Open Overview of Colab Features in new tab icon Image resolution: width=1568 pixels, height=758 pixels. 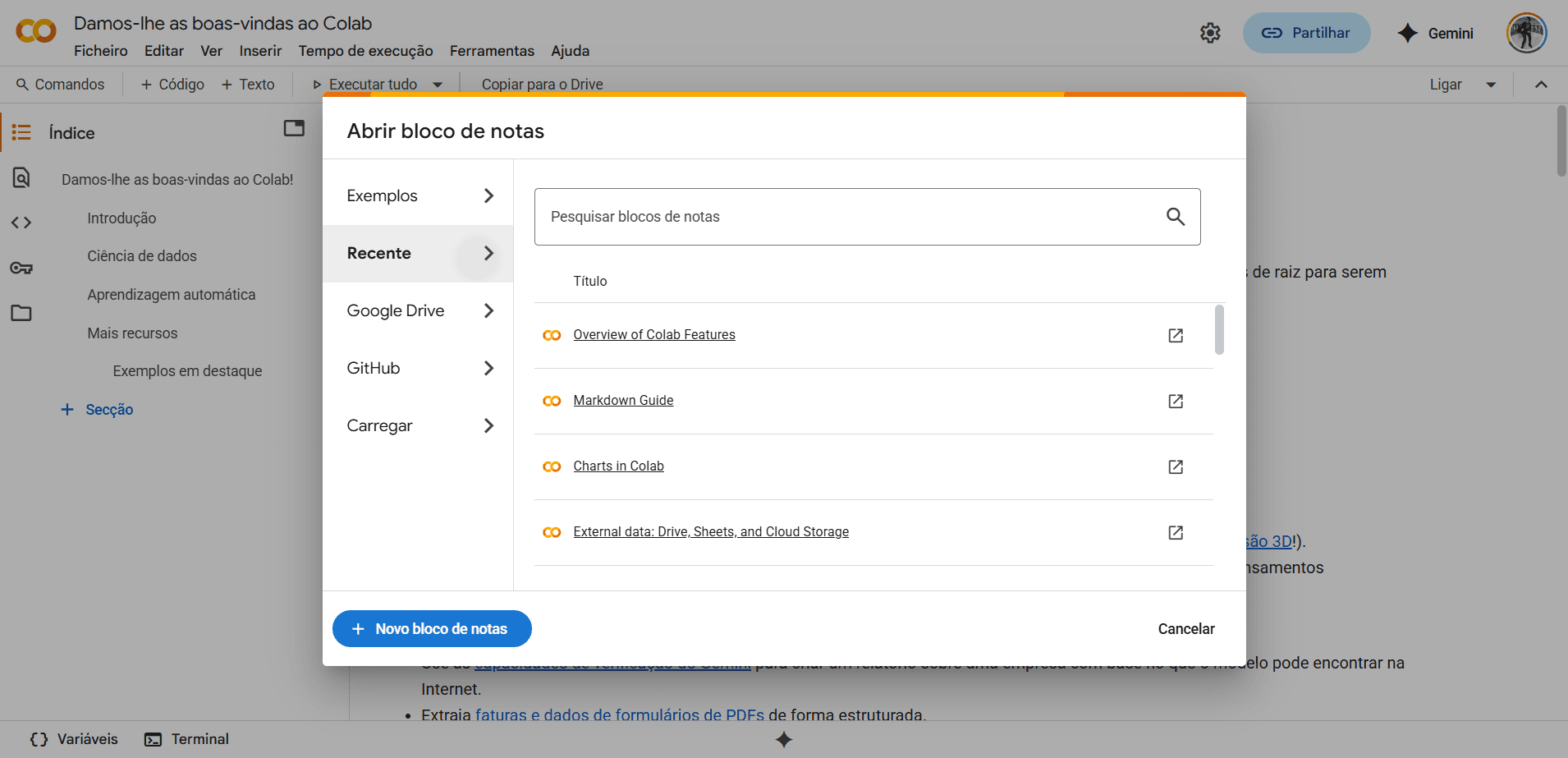click(x=1176, y=335)
